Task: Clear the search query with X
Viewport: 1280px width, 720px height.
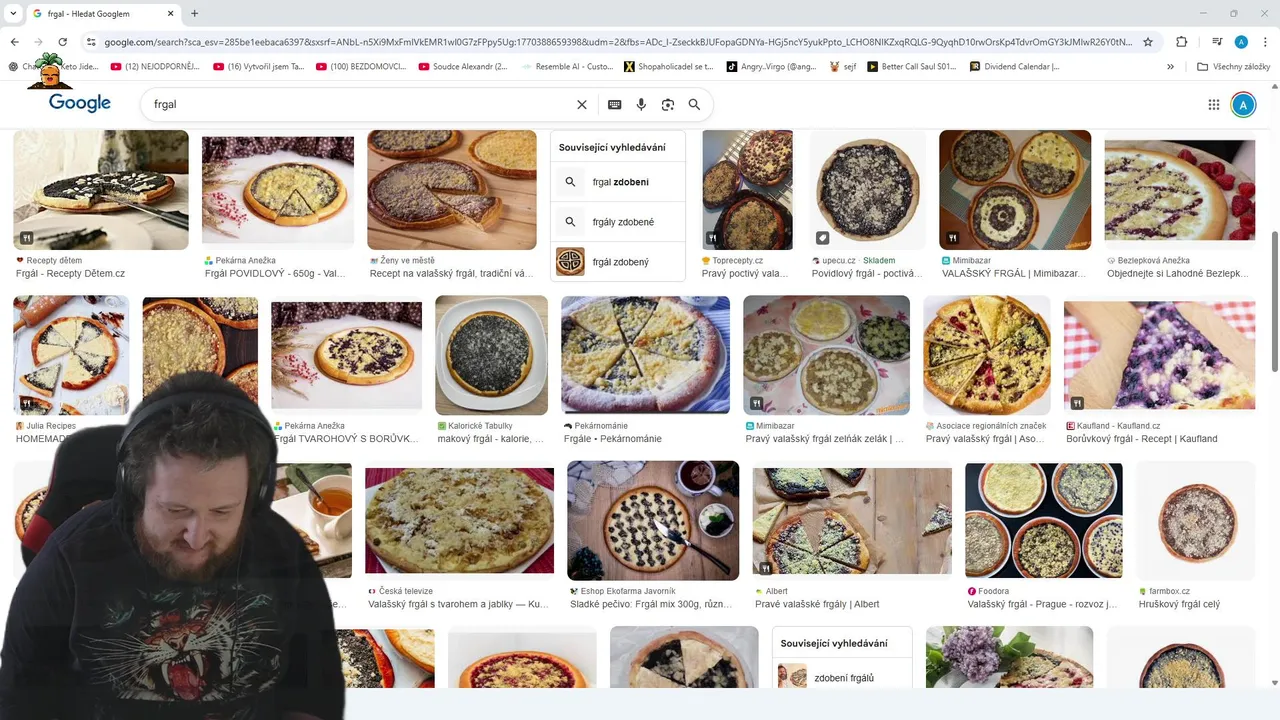Action: click(582, 104)
